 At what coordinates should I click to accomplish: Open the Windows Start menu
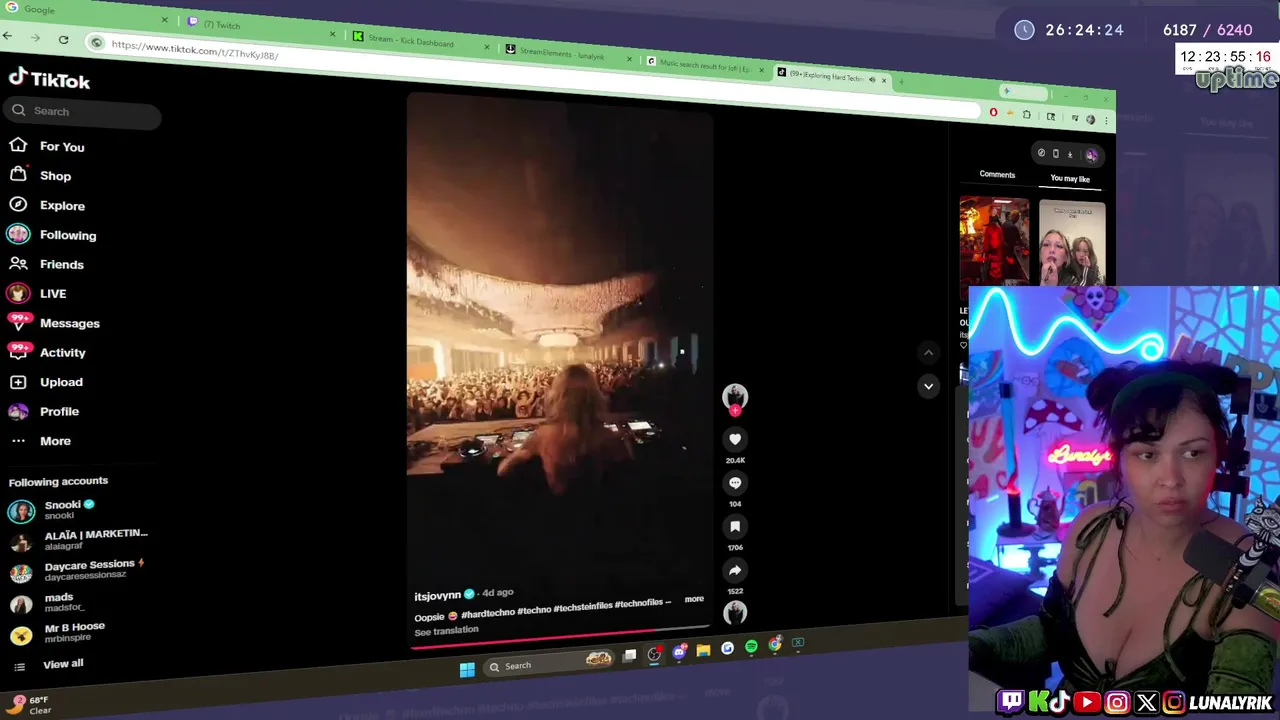click(467, 669)
